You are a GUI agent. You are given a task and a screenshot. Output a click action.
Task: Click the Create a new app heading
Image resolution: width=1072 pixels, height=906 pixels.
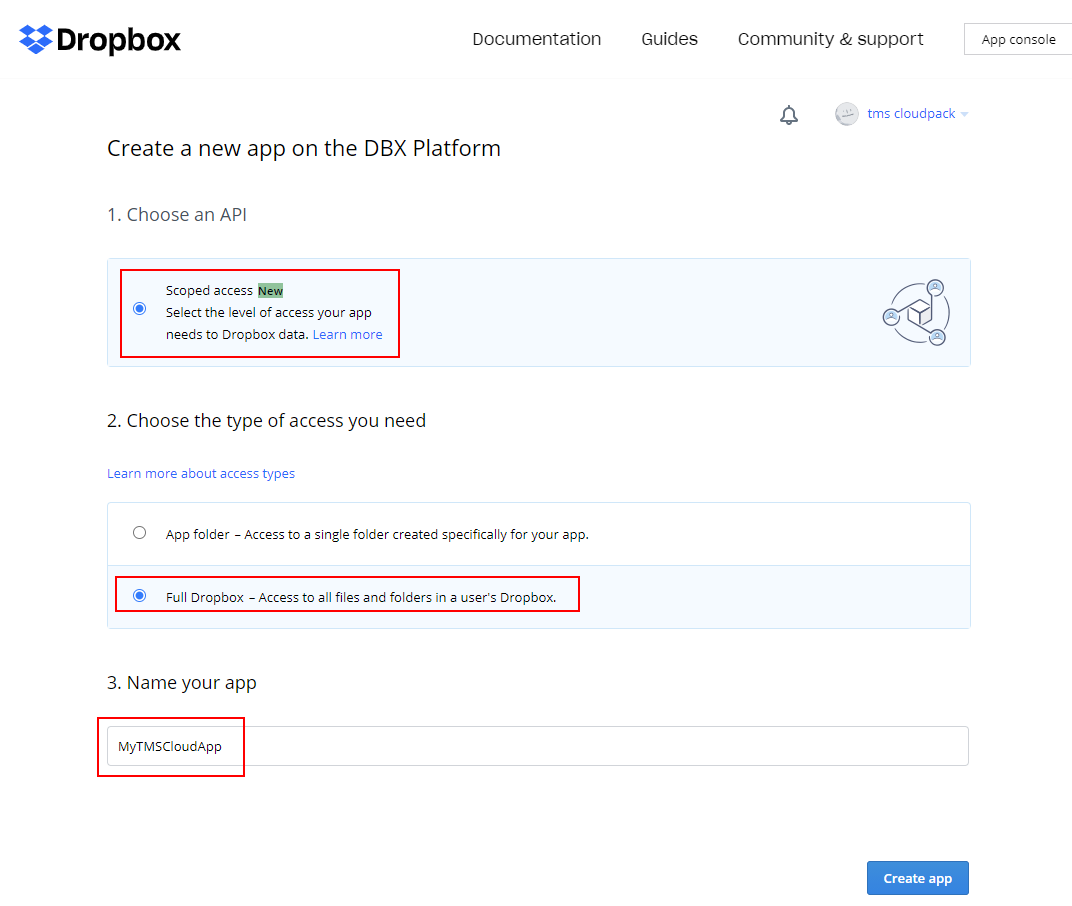point(304,149)
